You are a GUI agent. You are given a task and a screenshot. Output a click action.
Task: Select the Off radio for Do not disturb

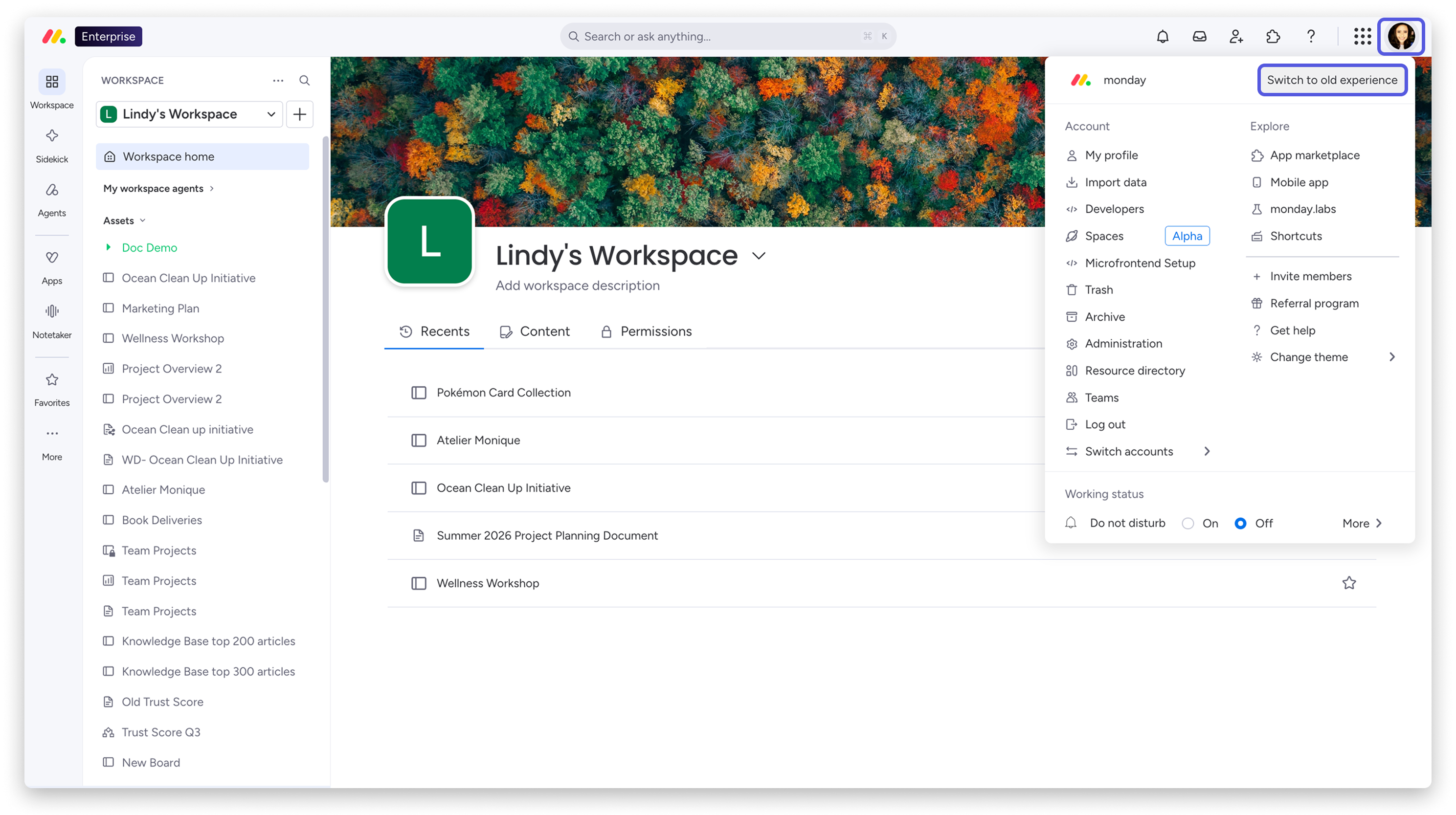point(1240,523)
